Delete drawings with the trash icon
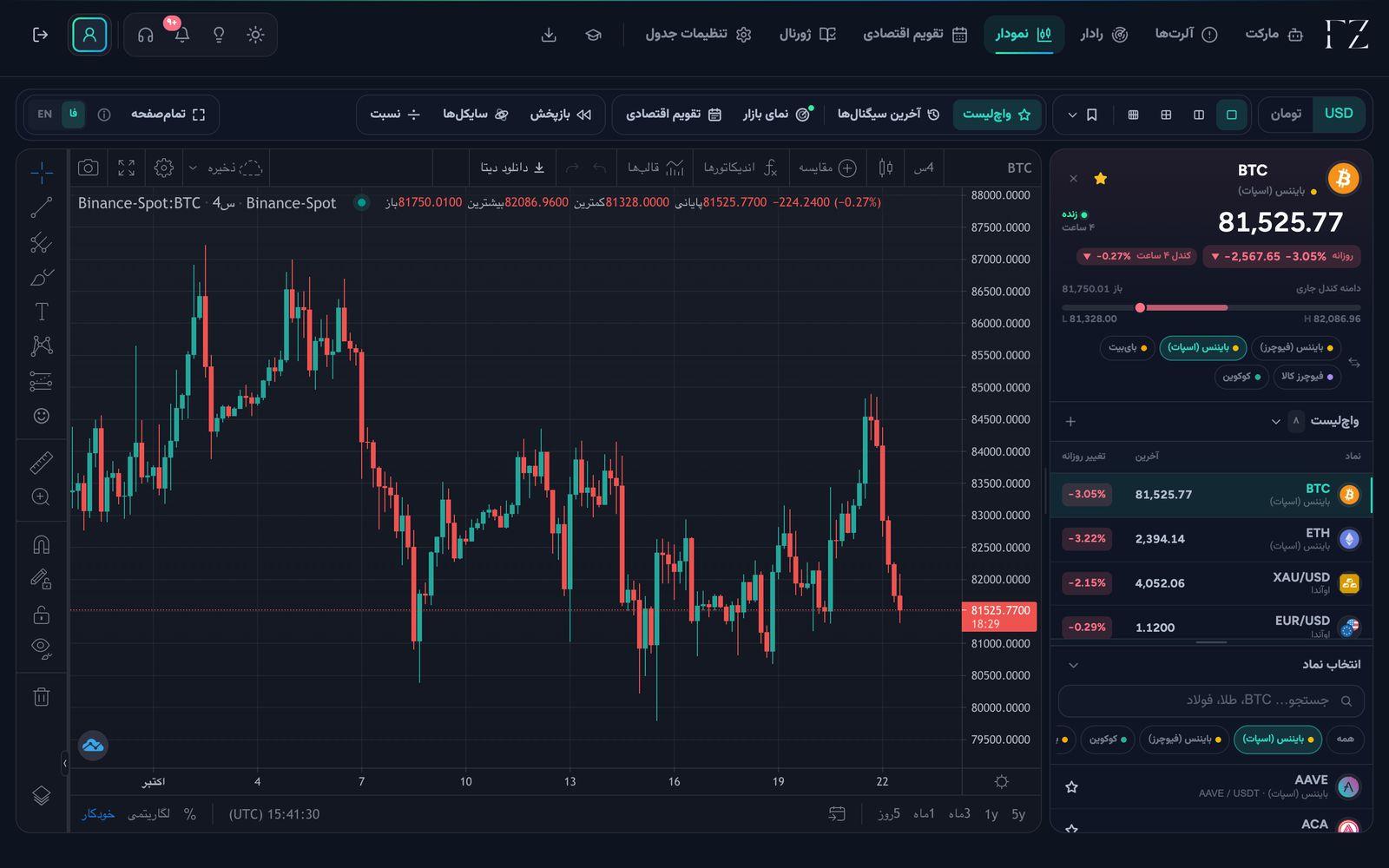The width and height of the screenshot is (1389, 868). (x=41, y=696)
